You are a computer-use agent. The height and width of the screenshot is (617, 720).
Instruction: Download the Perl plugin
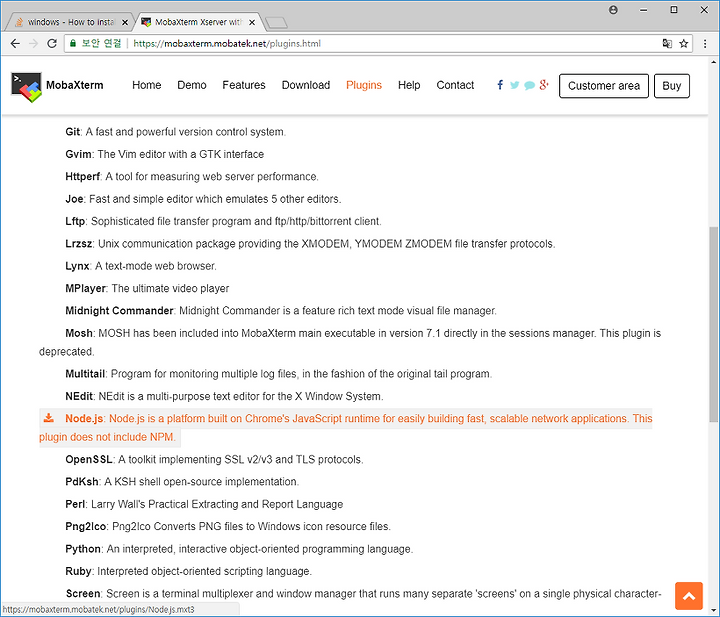[x=204, y=504]
